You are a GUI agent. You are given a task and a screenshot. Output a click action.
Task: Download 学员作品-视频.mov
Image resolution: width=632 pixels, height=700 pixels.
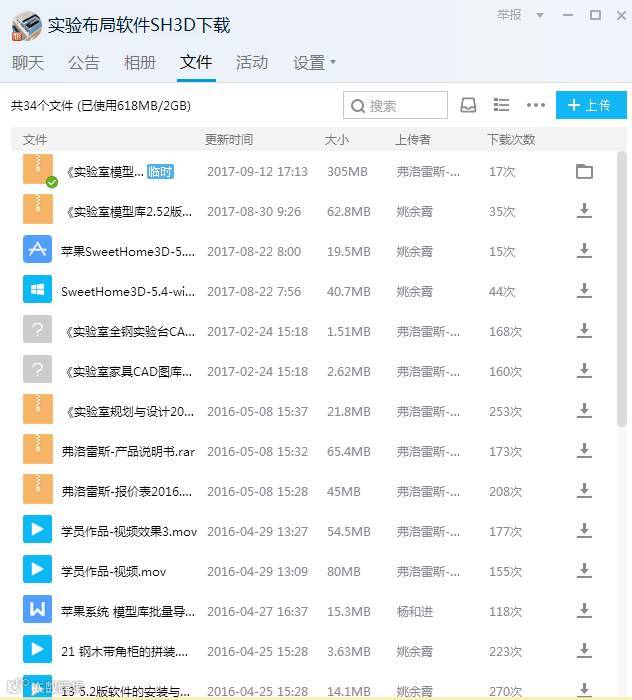(x=584, y=571)
